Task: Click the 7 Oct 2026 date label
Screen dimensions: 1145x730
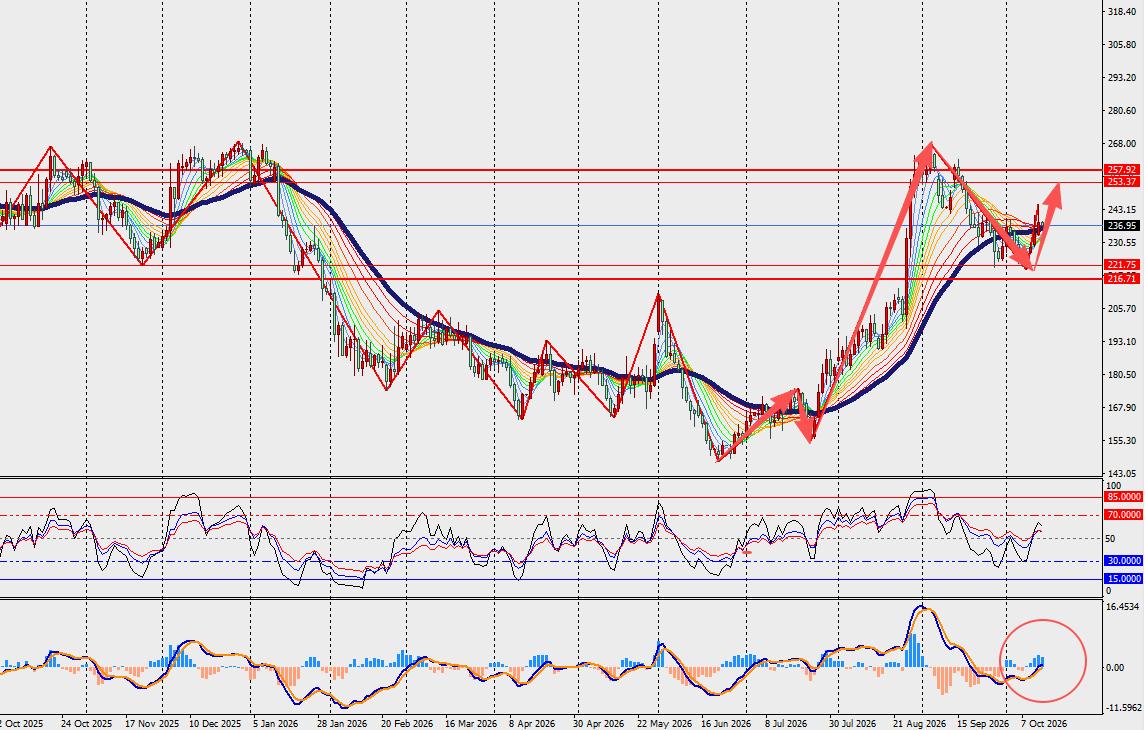Action: pos(1044,723)
